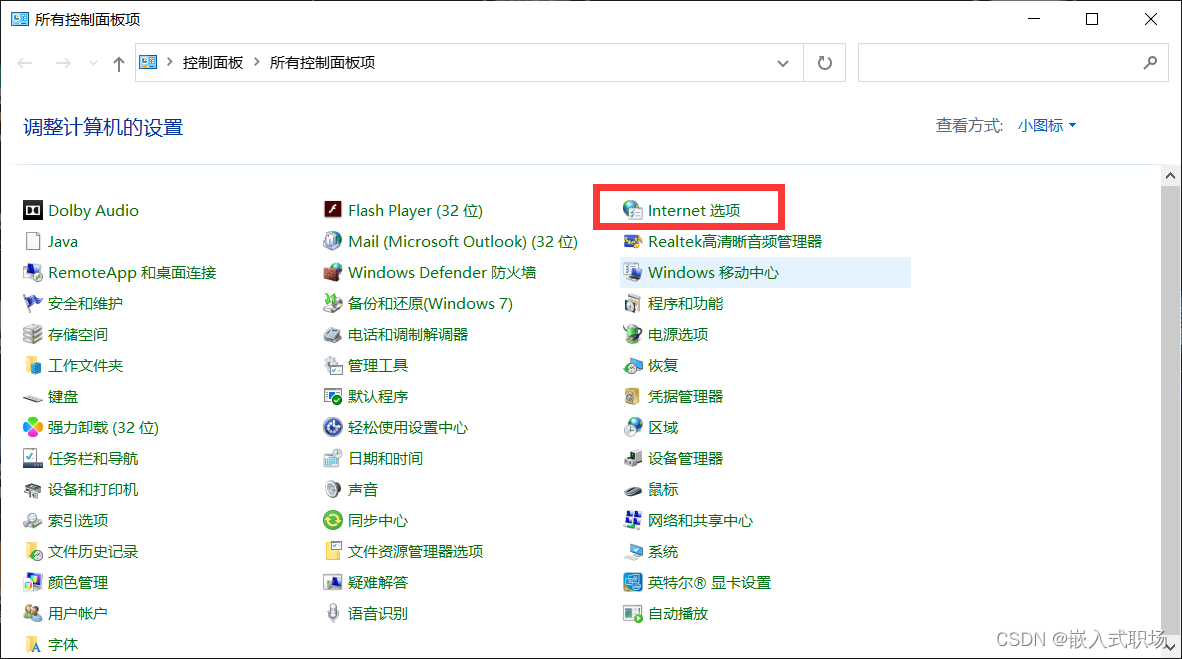The height and width of the screenshot is (659, 1182).
Task: Click the control panel search box
Action: 1013,63
